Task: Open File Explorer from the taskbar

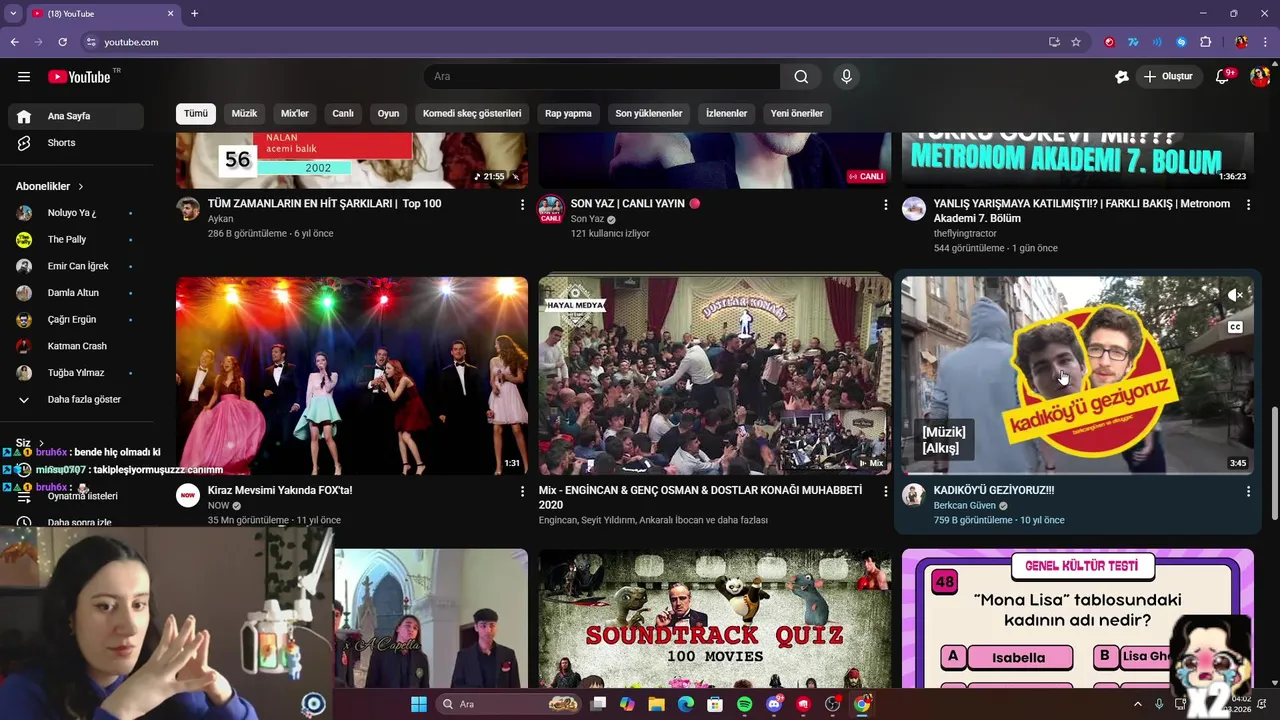Action: pyautogui.click(x=656, y=704)
